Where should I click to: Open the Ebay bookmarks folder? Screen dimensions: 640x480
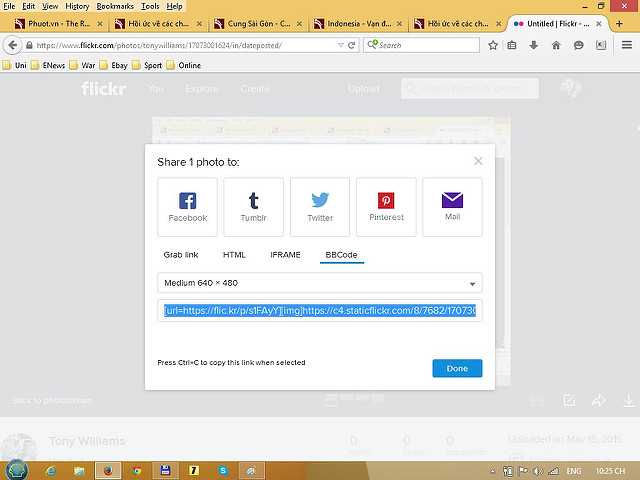coord(114,65)
